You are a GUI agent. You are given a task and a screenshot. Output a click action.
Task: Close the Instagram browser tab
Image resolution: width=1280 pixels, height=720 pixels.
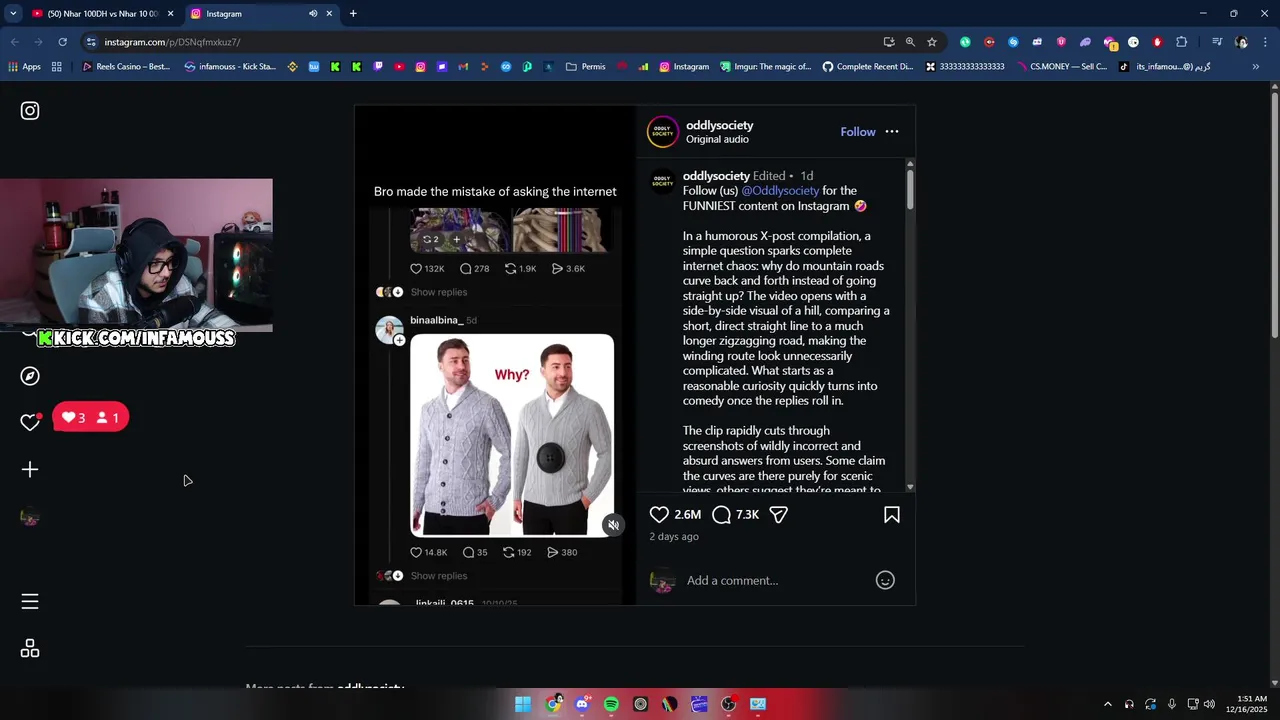coord(329,14)
